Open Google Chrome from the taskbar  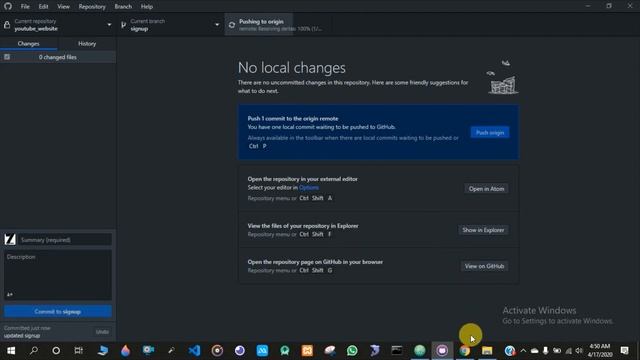point(464,350)
